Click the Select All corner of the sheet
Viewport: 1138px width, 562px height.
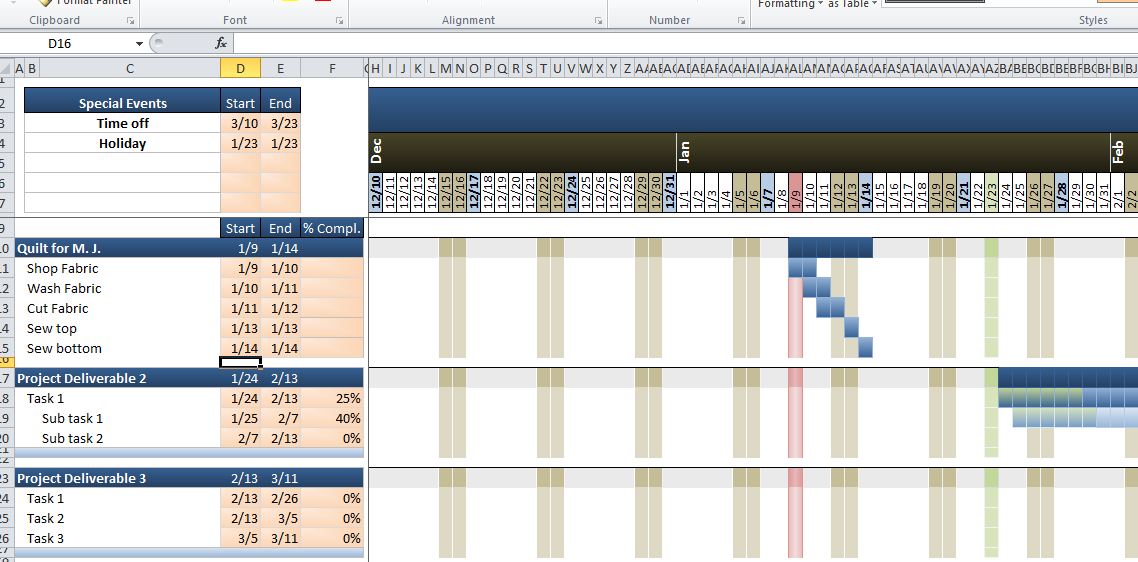coord(7,69)
